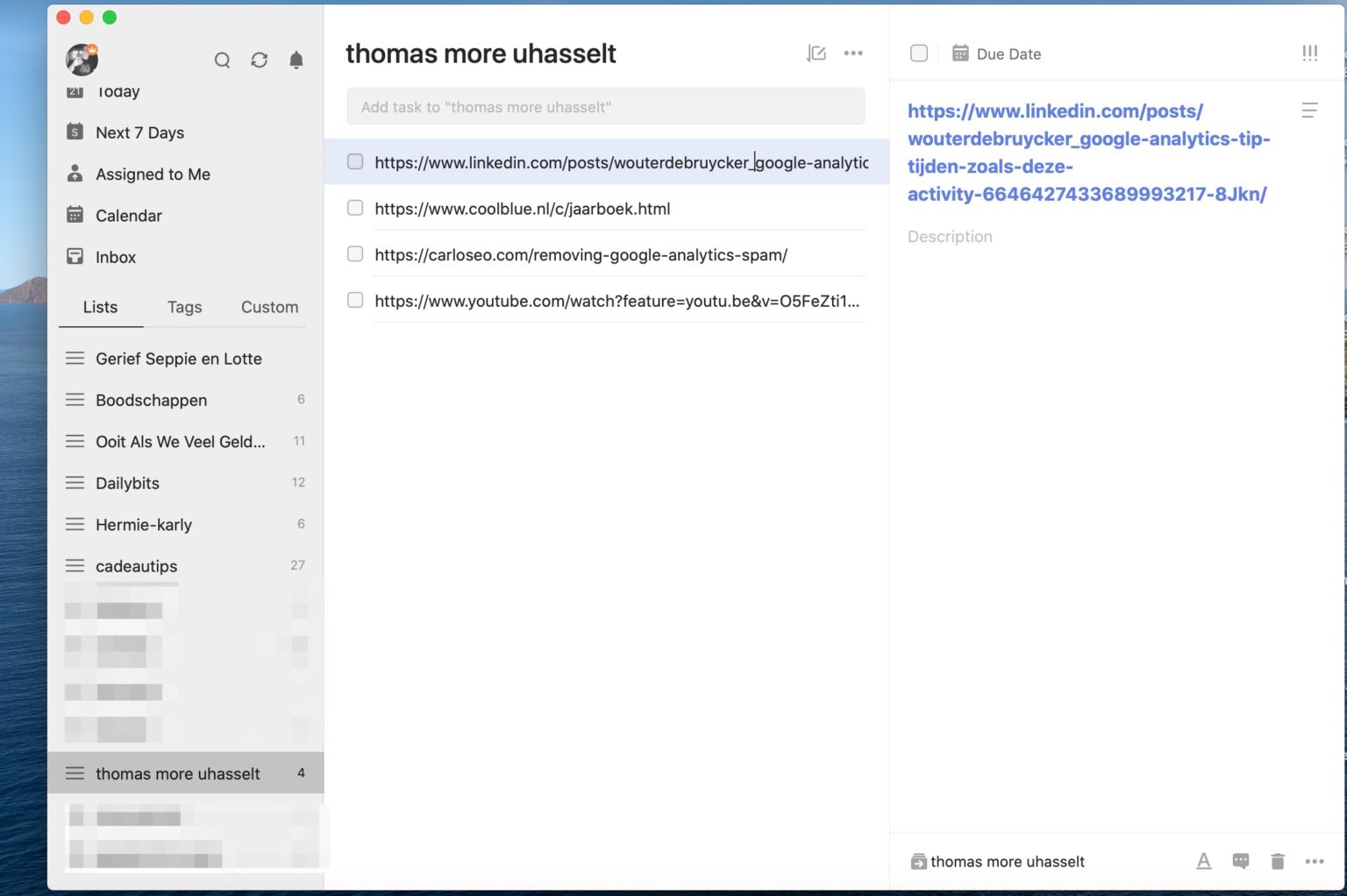Open the LinkedIn post link in detail pane
This screenshot has width=1347, height=896.
pyautogui.click(x=1087, y=153)
